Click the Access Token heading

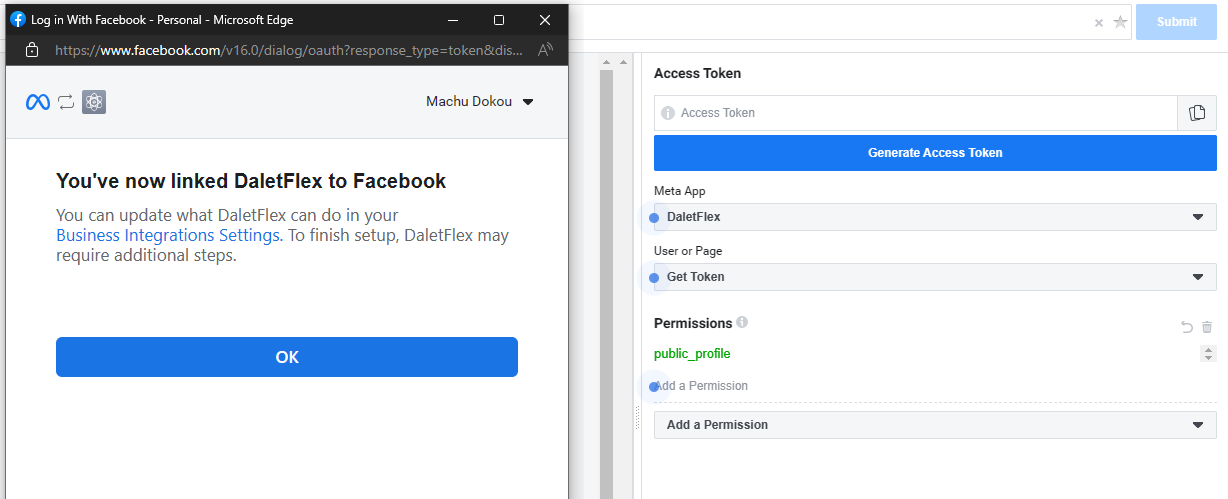click(697, 73)
